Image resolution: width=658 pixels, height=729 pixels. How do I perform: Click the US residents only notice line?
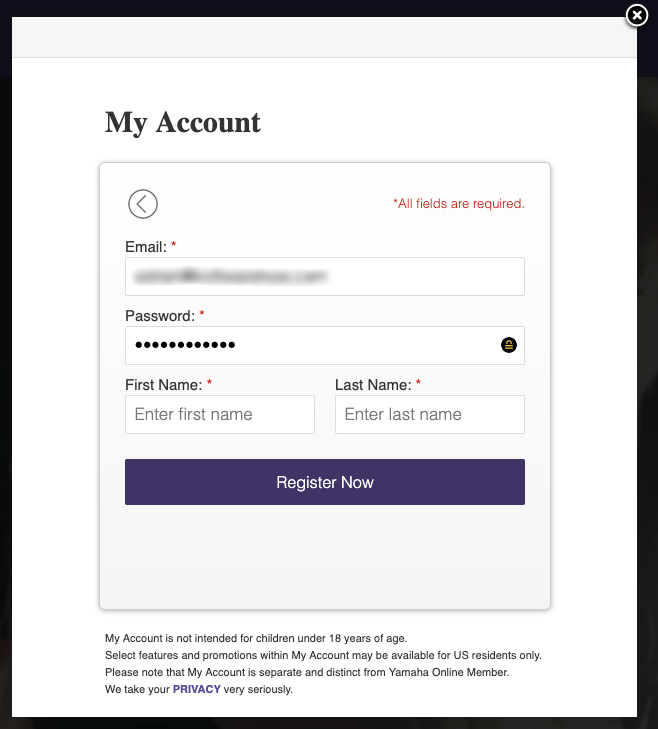pyautogui.click(x=323, y=655)
